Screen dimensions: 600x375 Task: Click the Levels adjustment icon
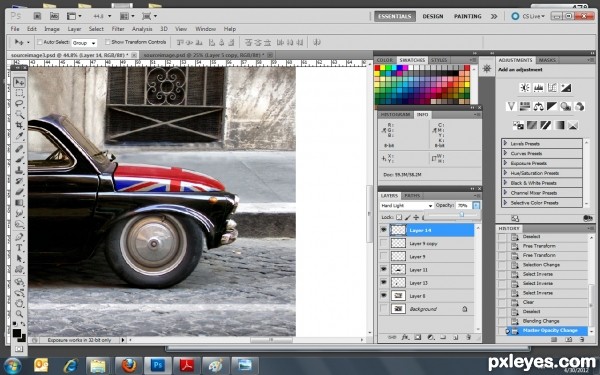click(x=538, y=88)
